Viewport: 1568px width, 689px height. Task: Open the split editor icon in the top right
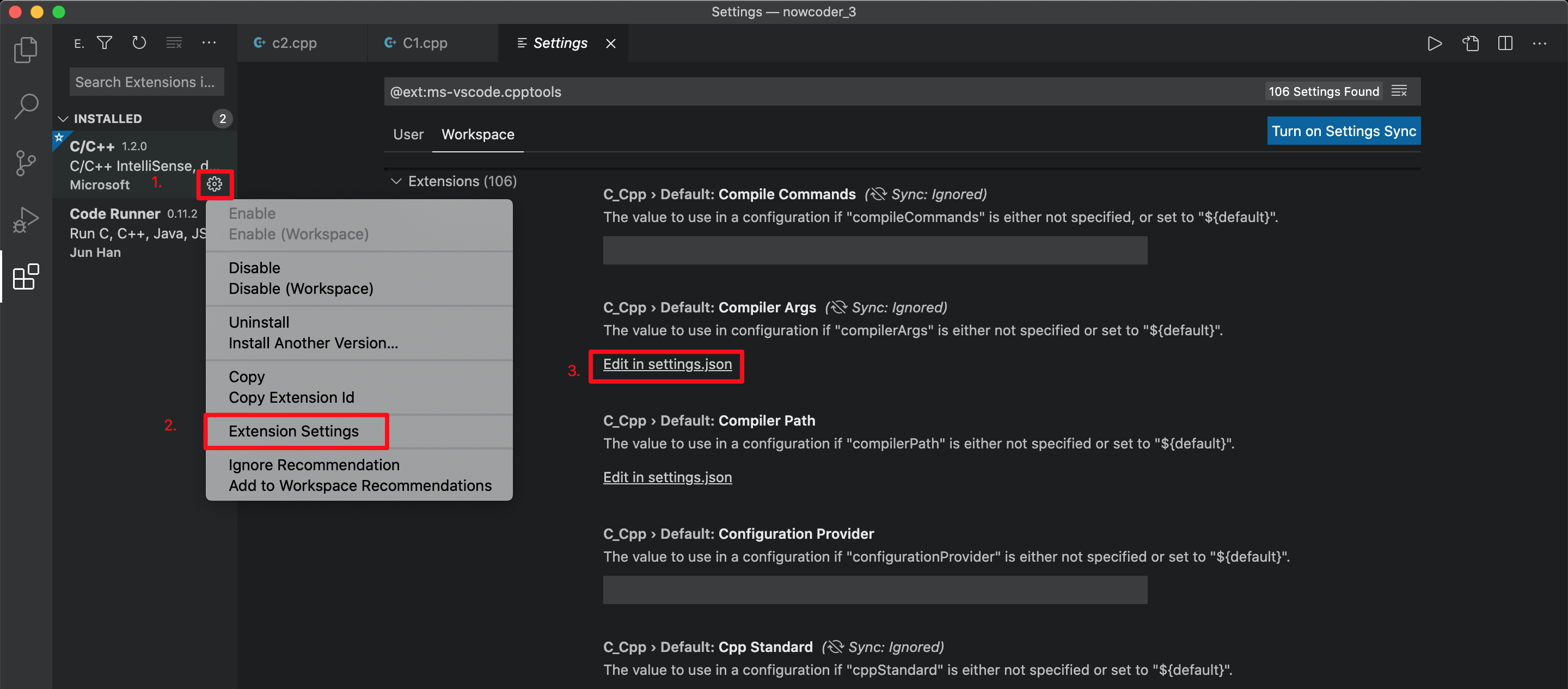pos(1504,43)
